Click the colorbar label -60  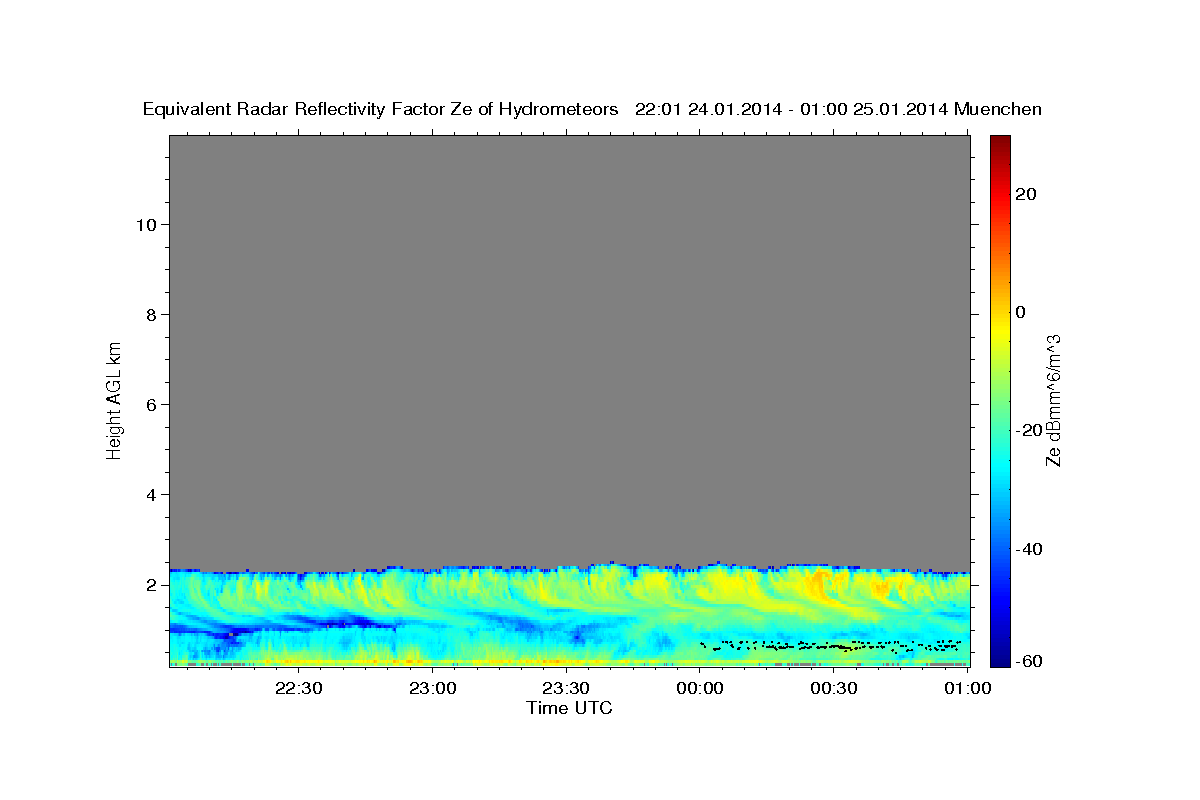[1028, 661]
